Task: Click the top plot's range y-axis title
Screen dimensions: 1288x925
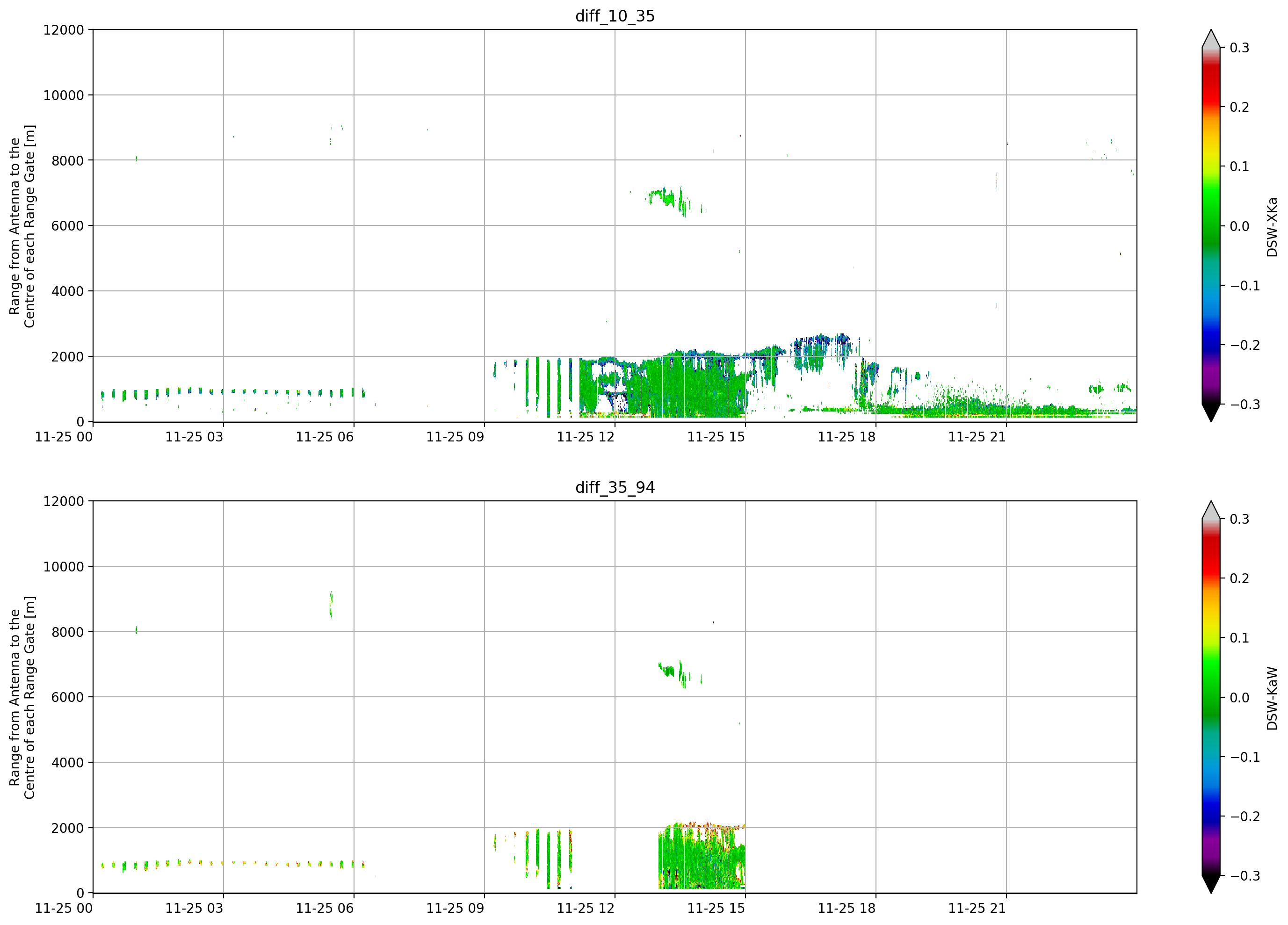Action: 22,226
